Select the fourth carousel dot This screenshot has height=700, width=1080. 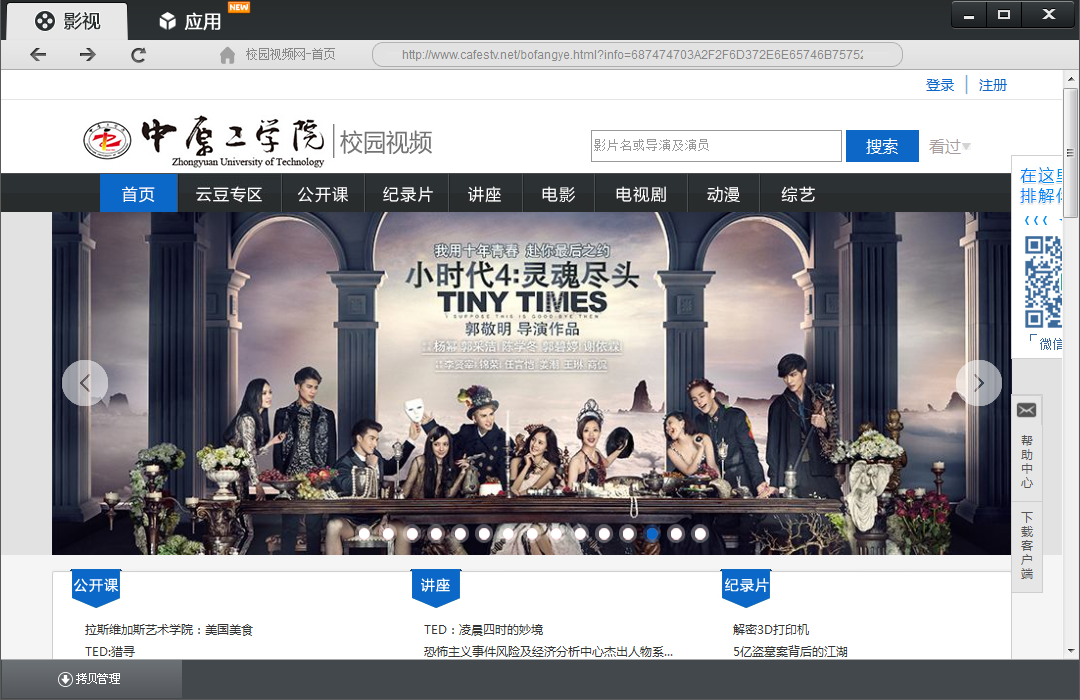tap(436, 533)
